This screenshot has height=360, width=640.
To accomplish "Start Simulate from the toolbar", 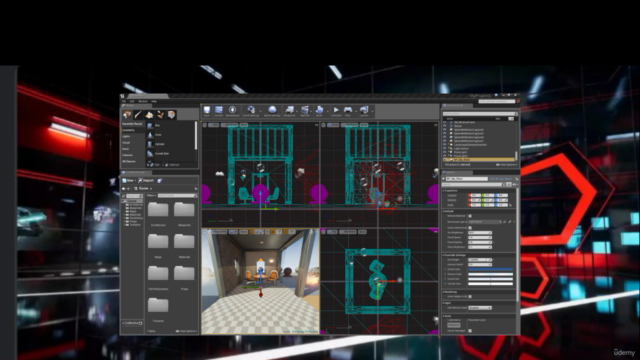I will [336, 111].
